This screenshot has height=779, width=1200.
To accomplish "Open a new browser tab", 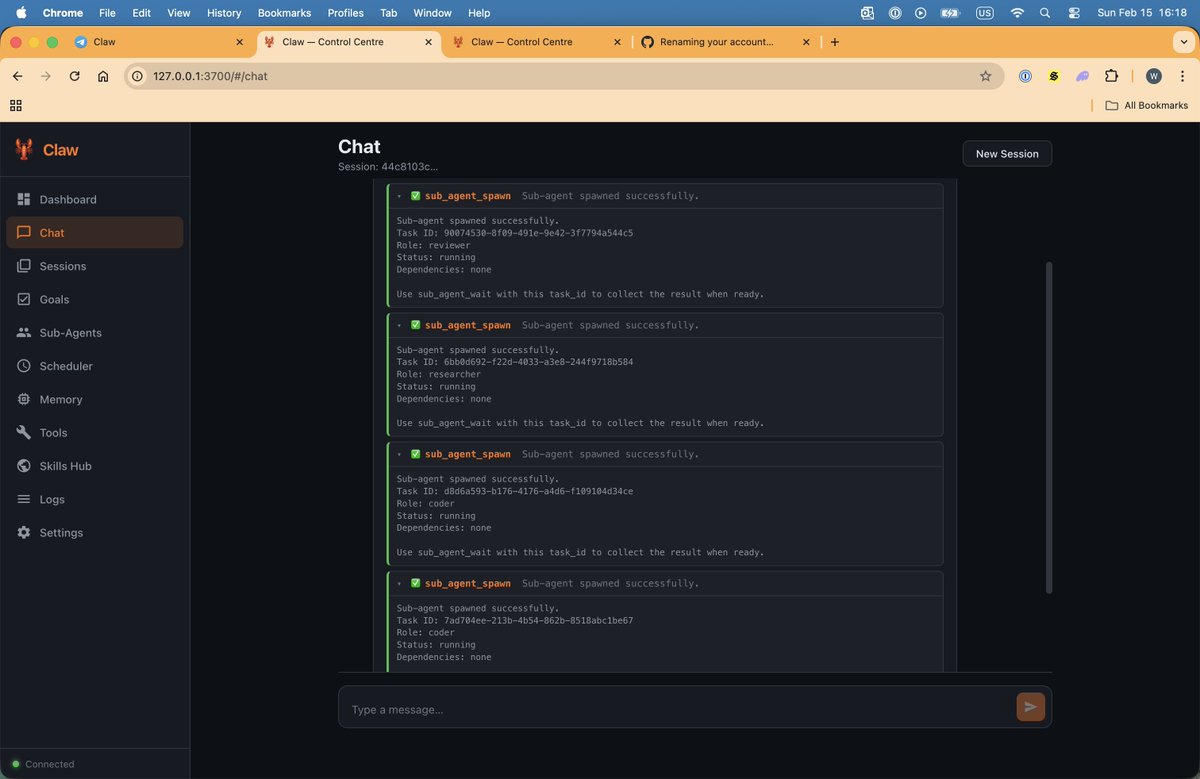I will (x=835, y=42).
